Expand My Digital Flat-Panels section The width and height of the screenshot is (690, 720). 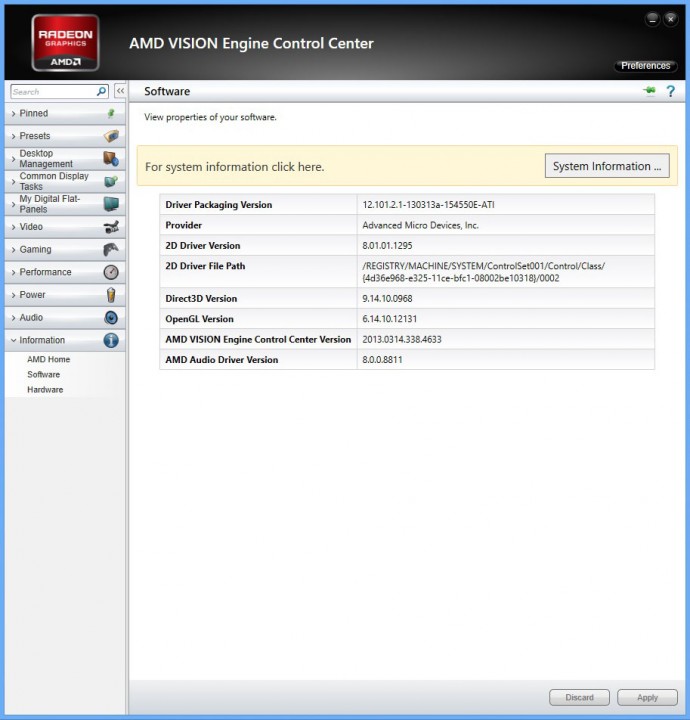click(65, 204)
